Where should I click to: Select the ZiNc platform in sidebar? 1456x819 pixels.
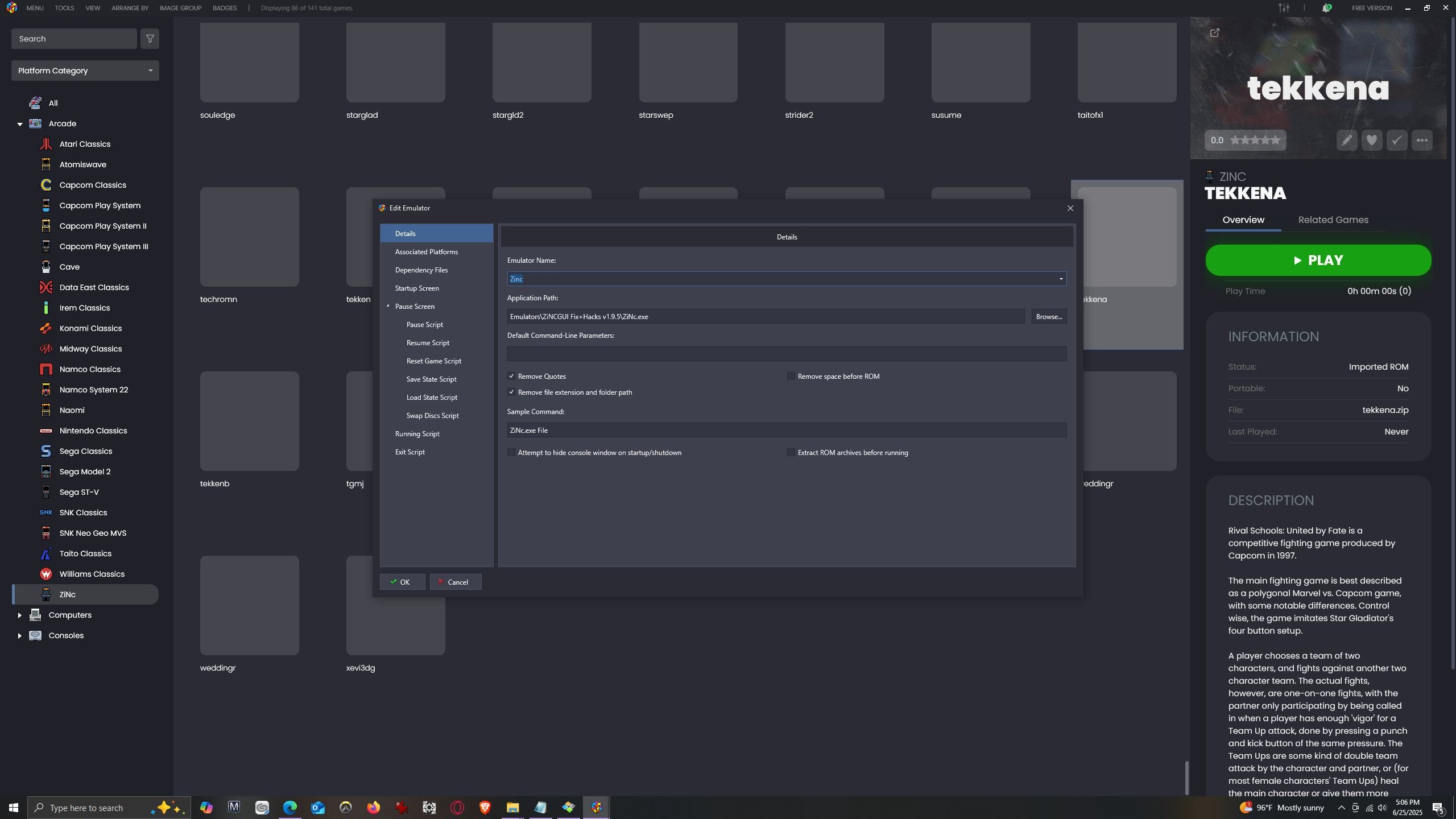click(x=85, y=594)
